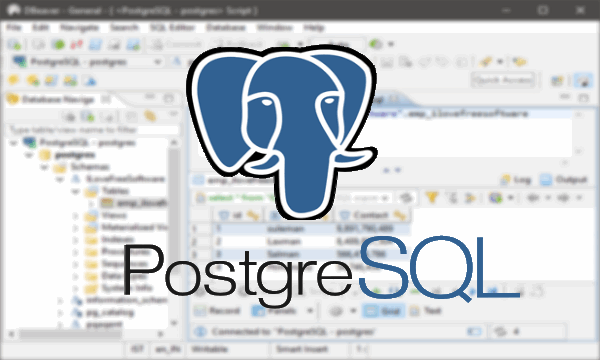Click the green icon in top toolbar
This screenshot has height=360, width=600.
58,44
